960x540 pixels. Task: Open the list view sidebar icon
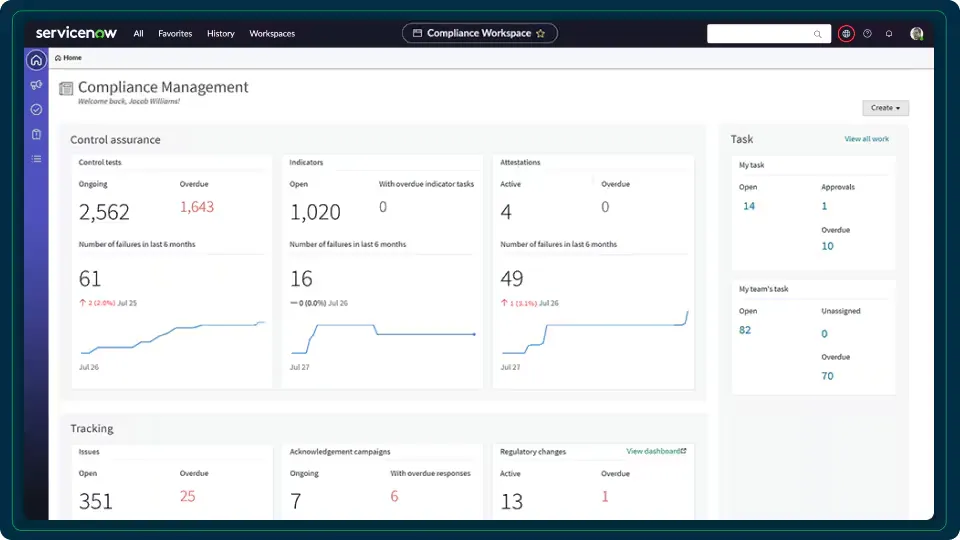36,158
